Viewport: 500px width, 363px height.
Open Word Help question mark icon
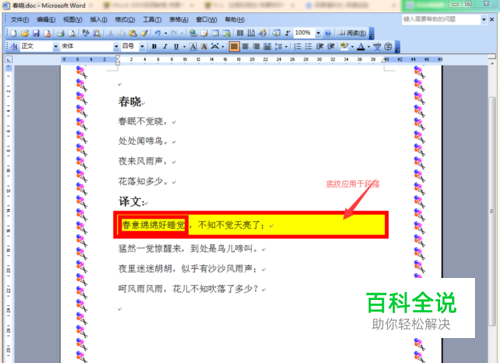click(328, 33)
